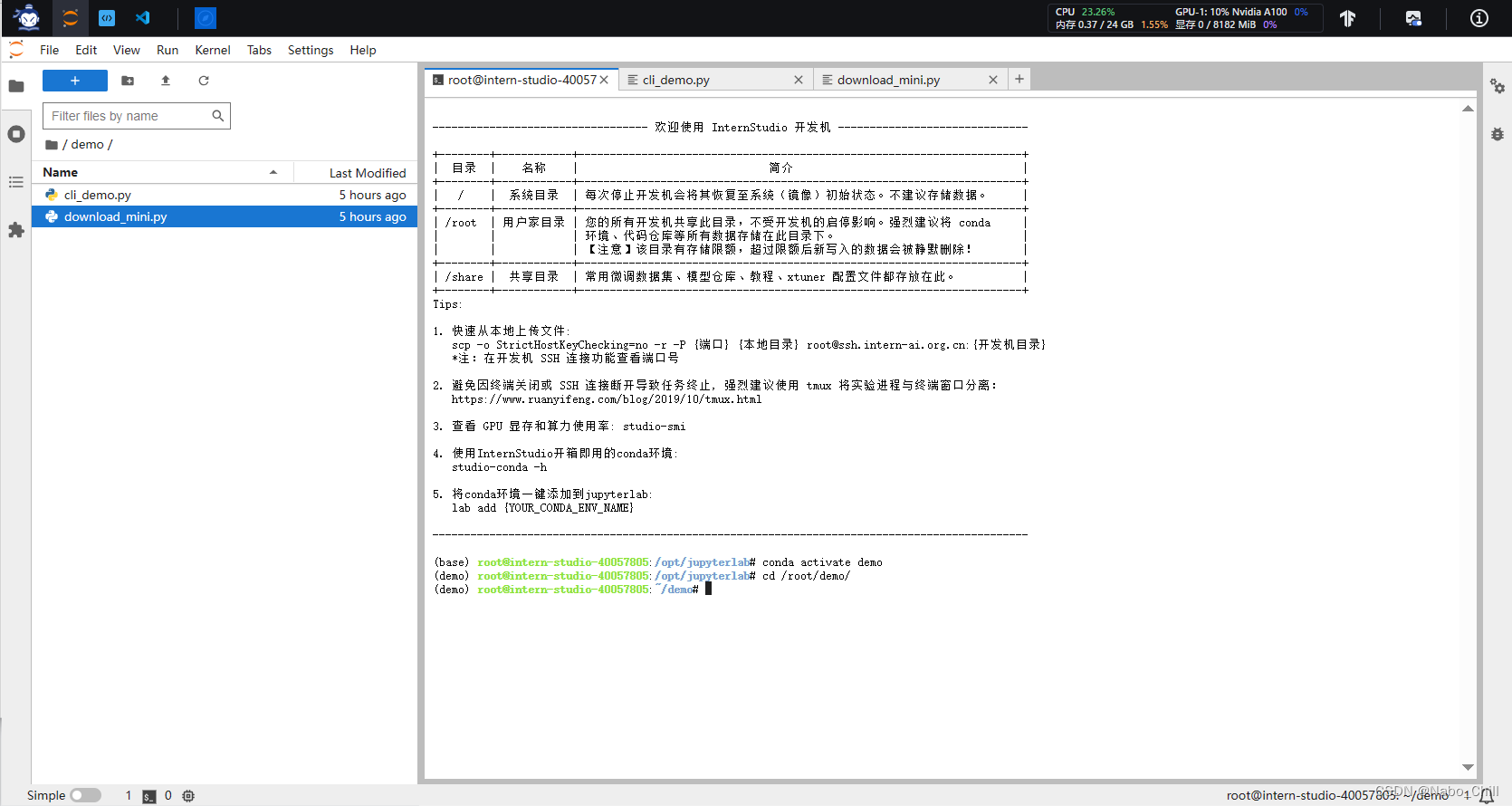Select the root@intern-studio terminal tab
Image resolution: width=1512 pixels, height=806 pixels.
pyautogui.click(x=522, y=80)
